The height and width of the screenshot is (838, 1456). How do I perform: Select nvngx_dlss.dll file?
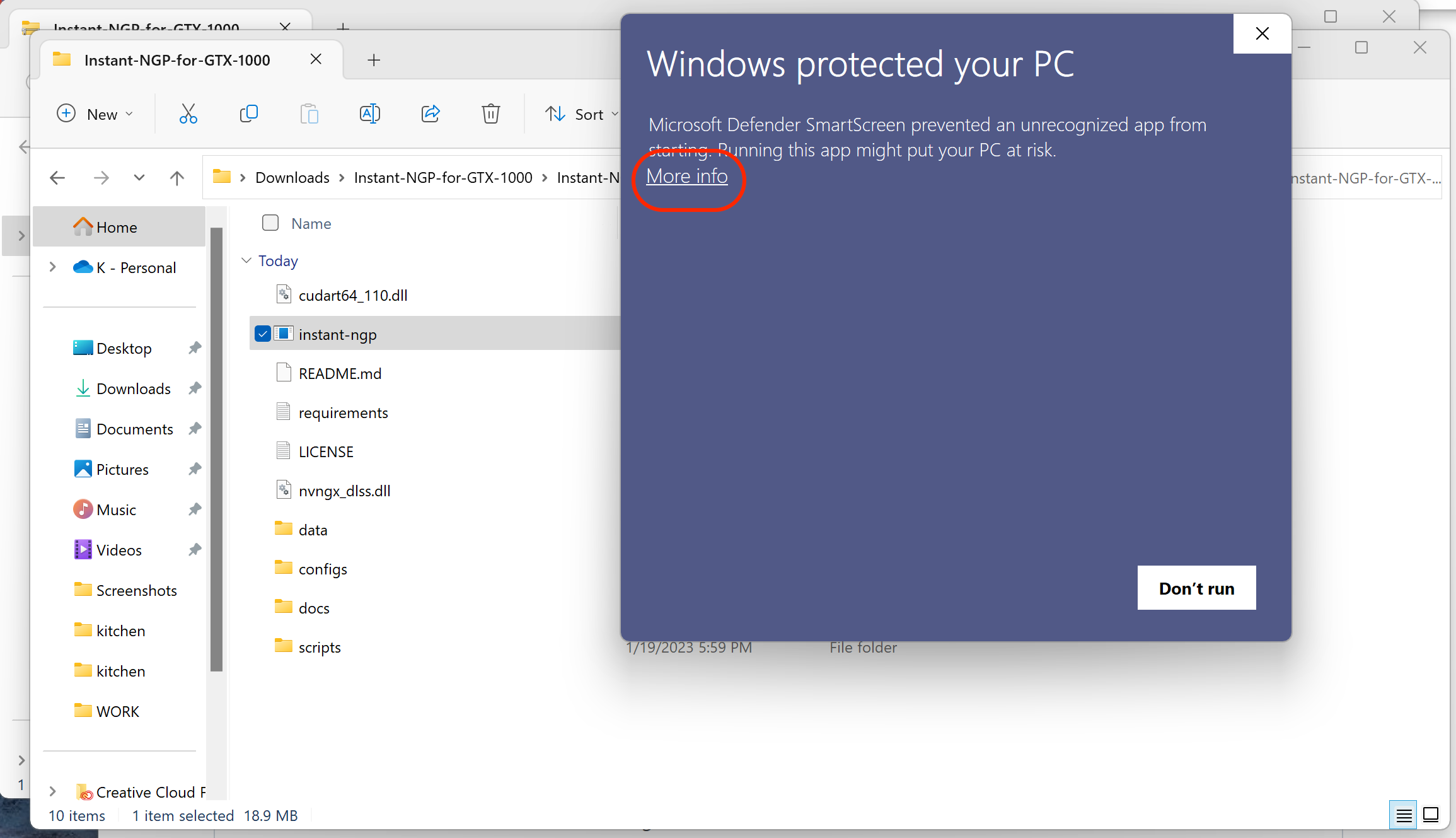345,491
